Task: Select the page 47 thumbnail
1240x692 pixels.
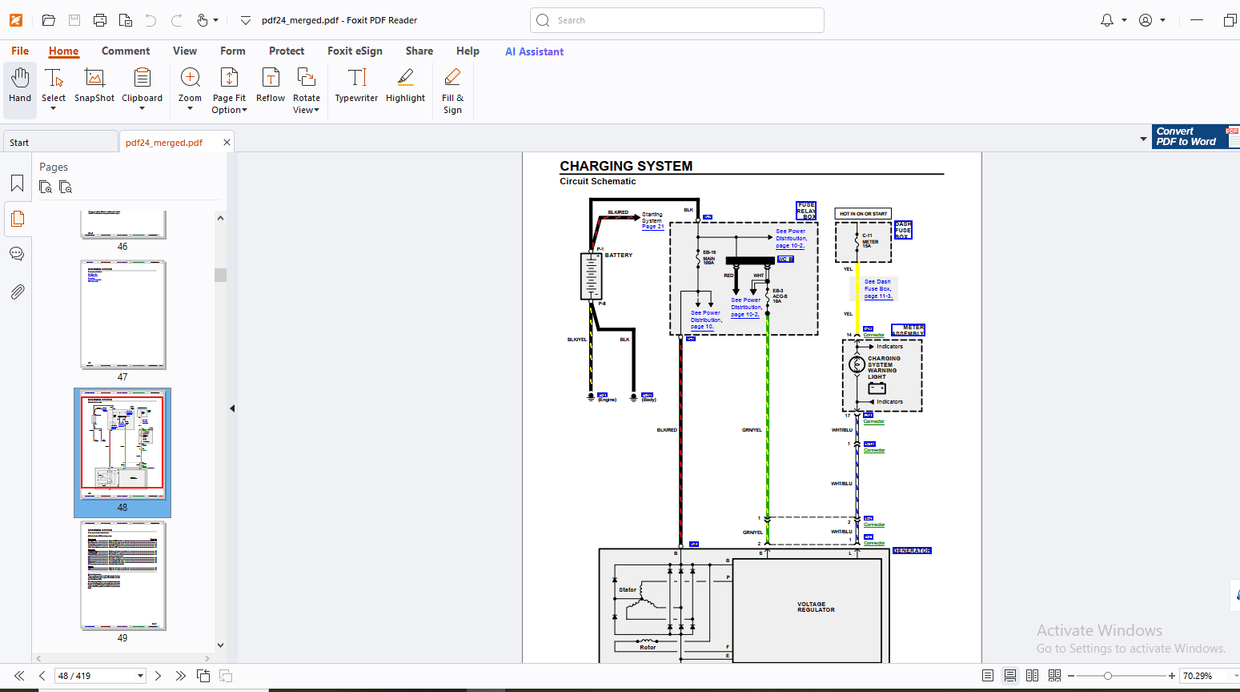Action: click(x=122, y=314)
